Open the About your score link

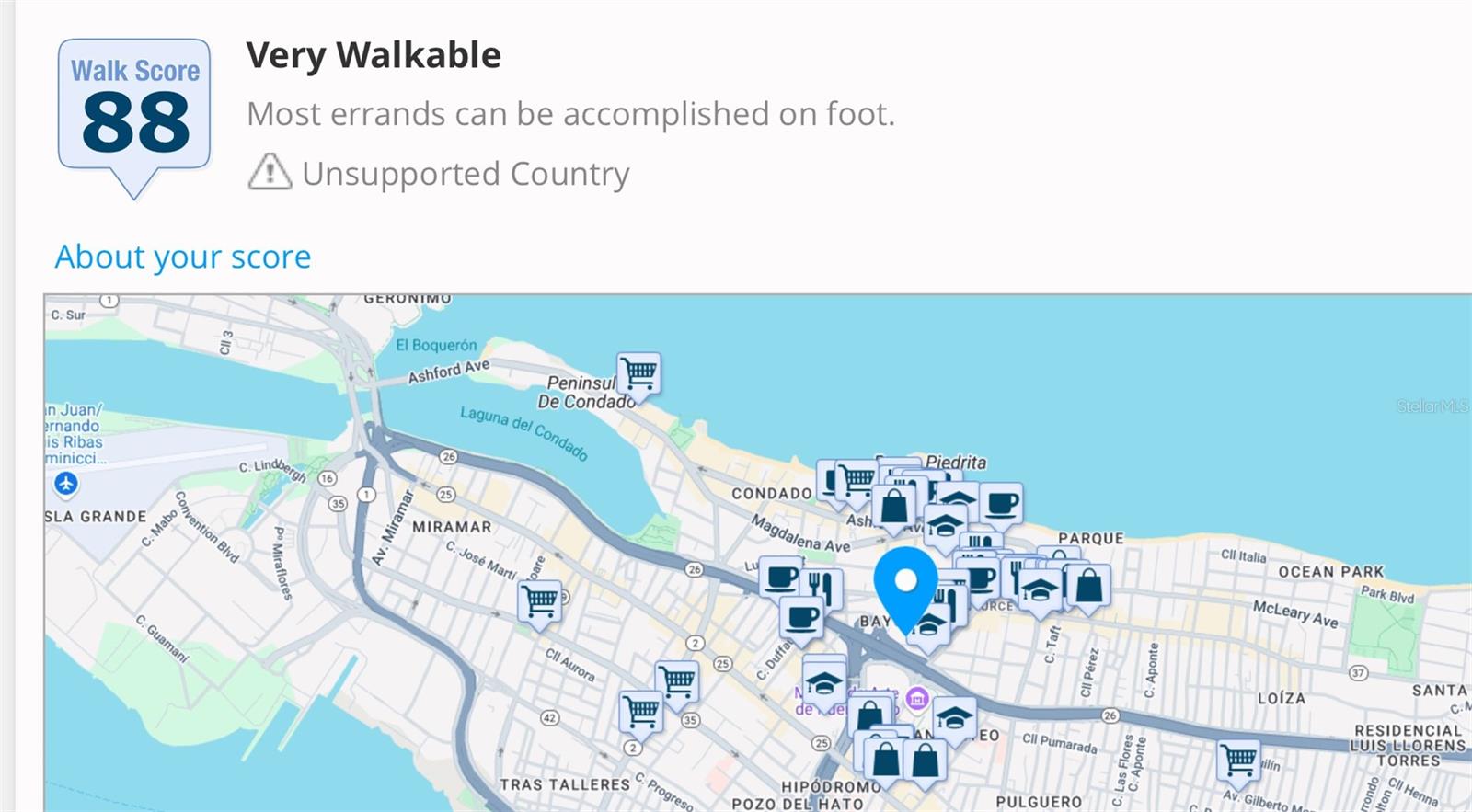183,257
